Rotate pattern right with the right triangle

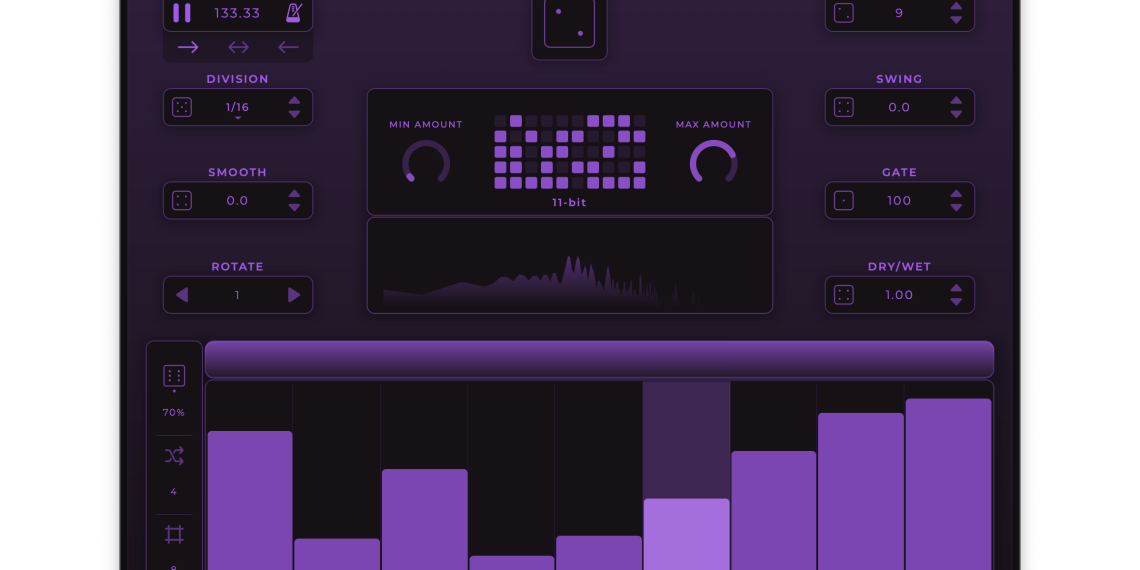click(294, 295)
